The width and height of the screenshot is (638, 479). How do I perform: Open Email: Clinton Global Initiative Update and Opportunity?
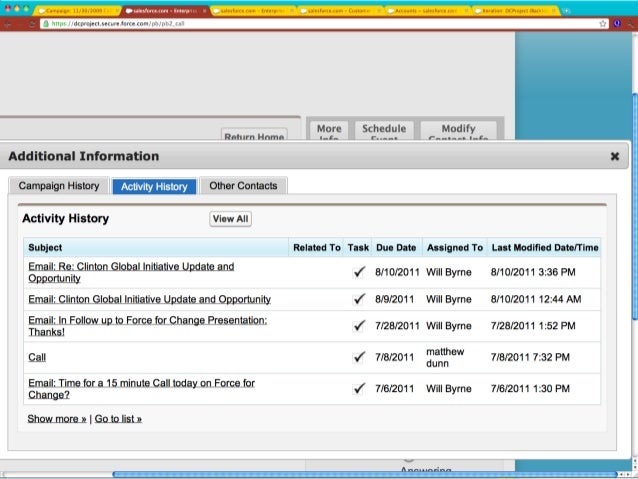[149, 299]
